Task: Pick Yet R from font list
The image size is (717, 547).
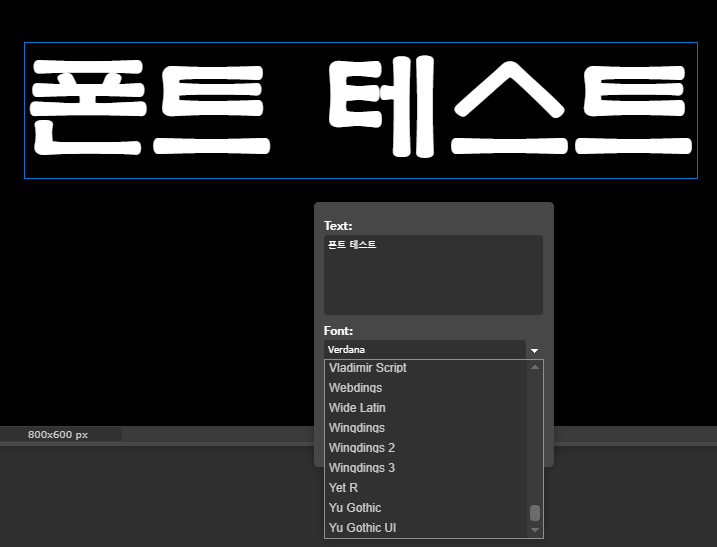Action: [425, 488]
